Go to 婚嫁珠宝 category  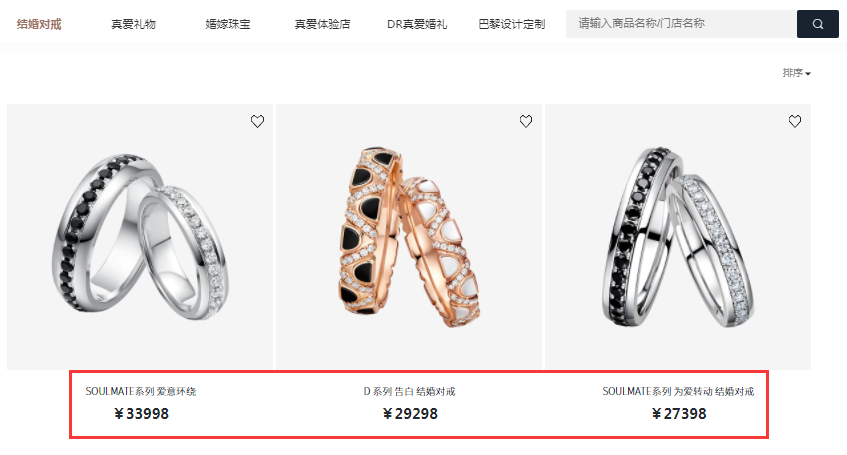coord(227,24)
